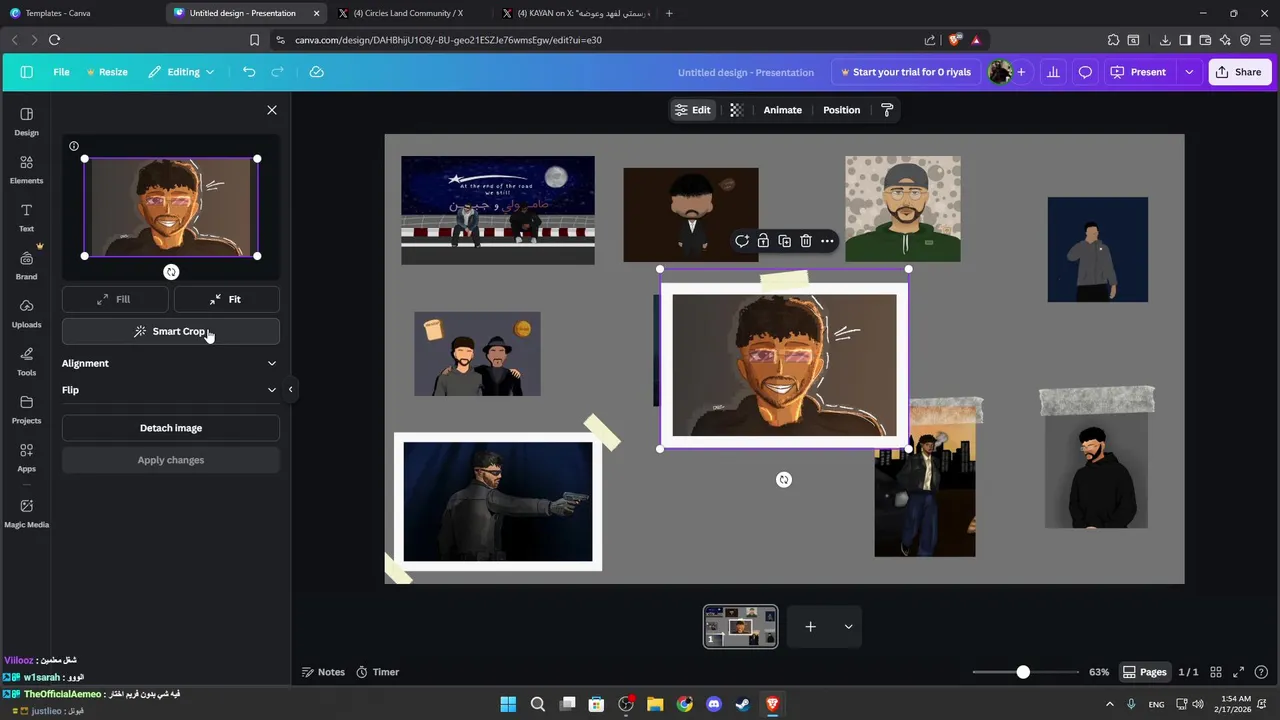The width and height of the screenshot is (1280, 720).
Task: Open the transparency checkerboard control
Action: pos(736,110)
